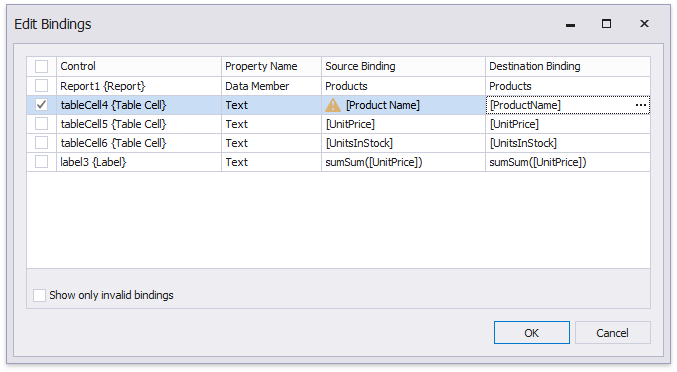677x372 pixels.
Task: Click the sumSum([UnitPrice]) destination binding cell
Action: [x=568, y=162]
